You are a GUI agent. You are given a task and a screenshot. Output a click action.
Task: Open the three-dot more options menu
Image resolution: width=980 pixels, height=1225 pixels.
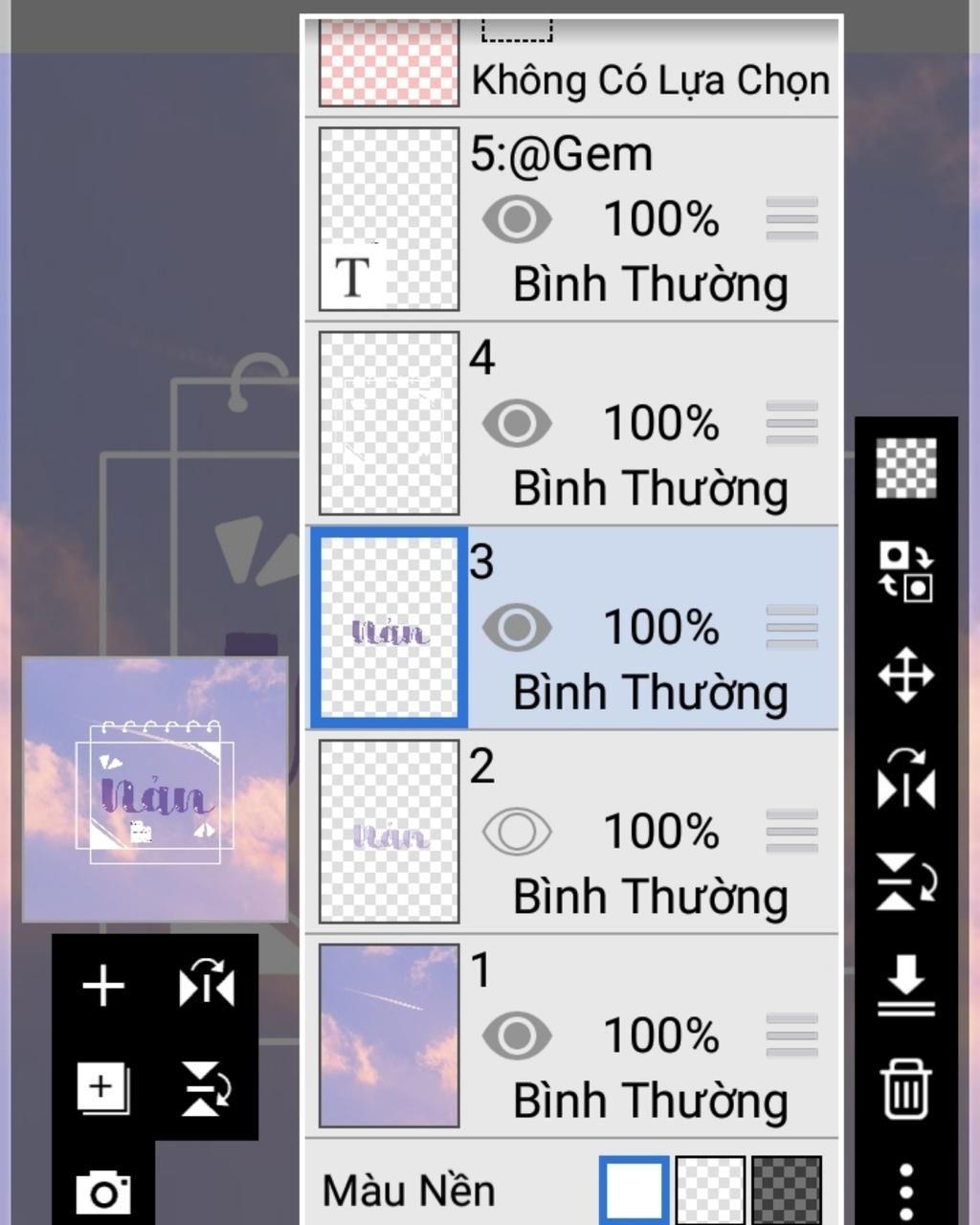pos(905,1192)
